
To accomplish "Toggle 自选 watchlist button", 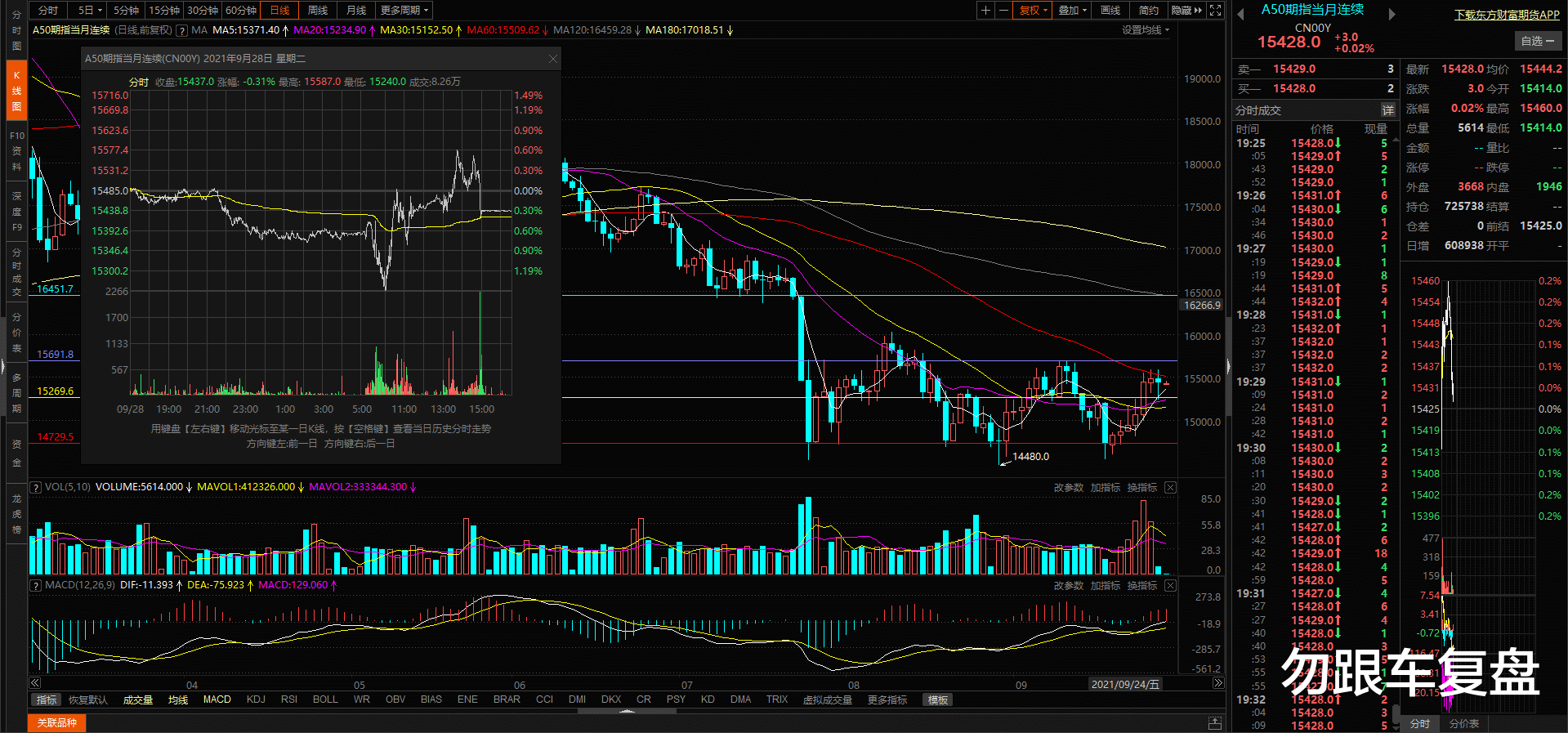I will 1538,41.
